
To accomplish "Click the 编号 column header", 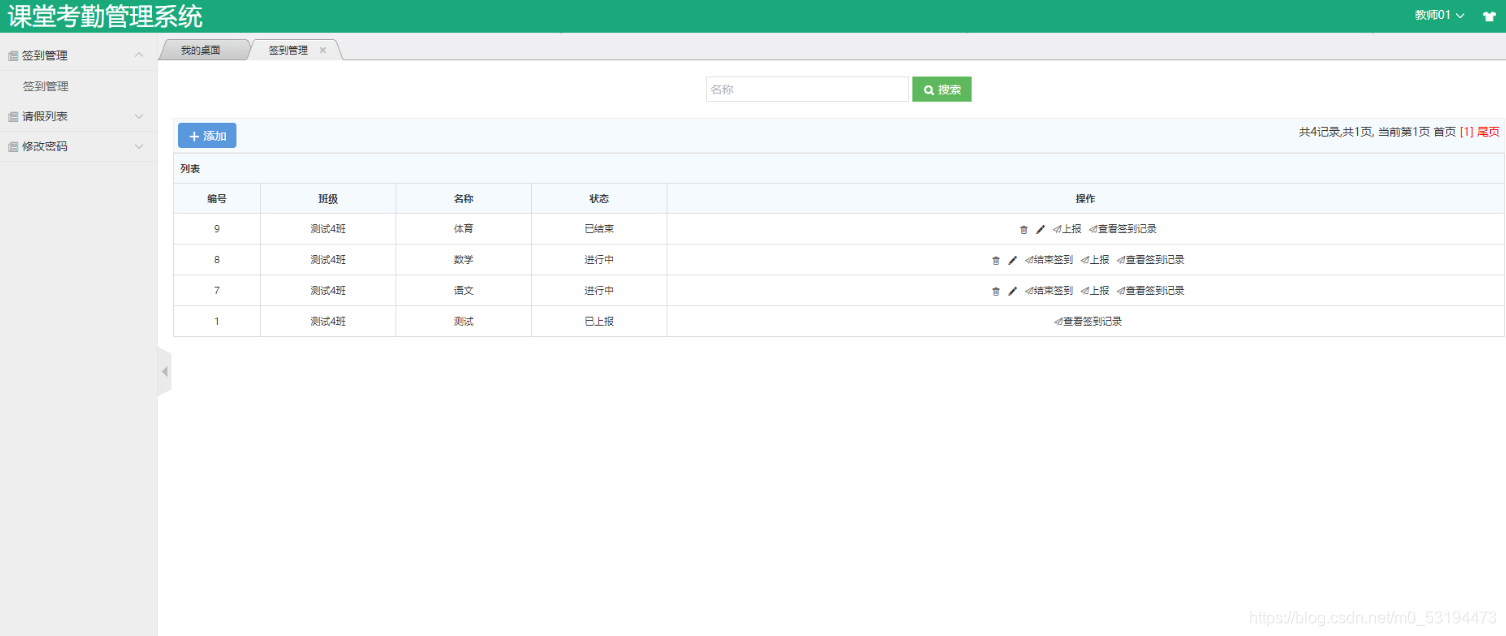I will [217, 199].
